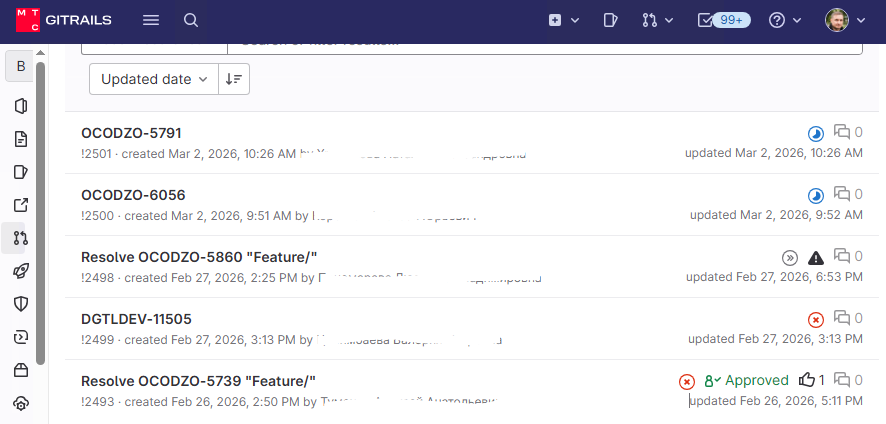
Task: Select the project avatar B in sidebar
Action: 21,66
